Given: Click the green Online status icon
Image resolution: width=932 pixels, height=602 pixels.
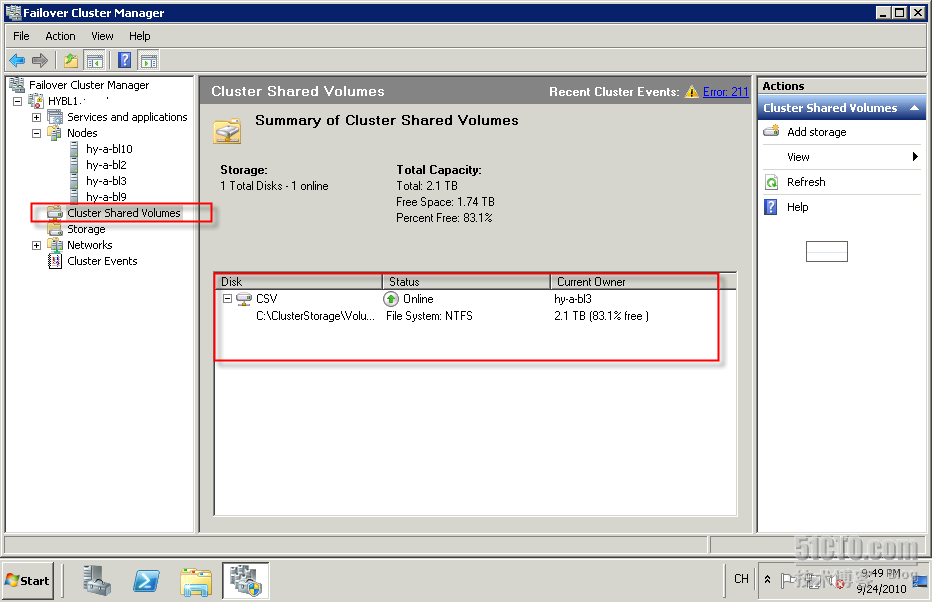Looking at the screenshot, I should [391, 299].
